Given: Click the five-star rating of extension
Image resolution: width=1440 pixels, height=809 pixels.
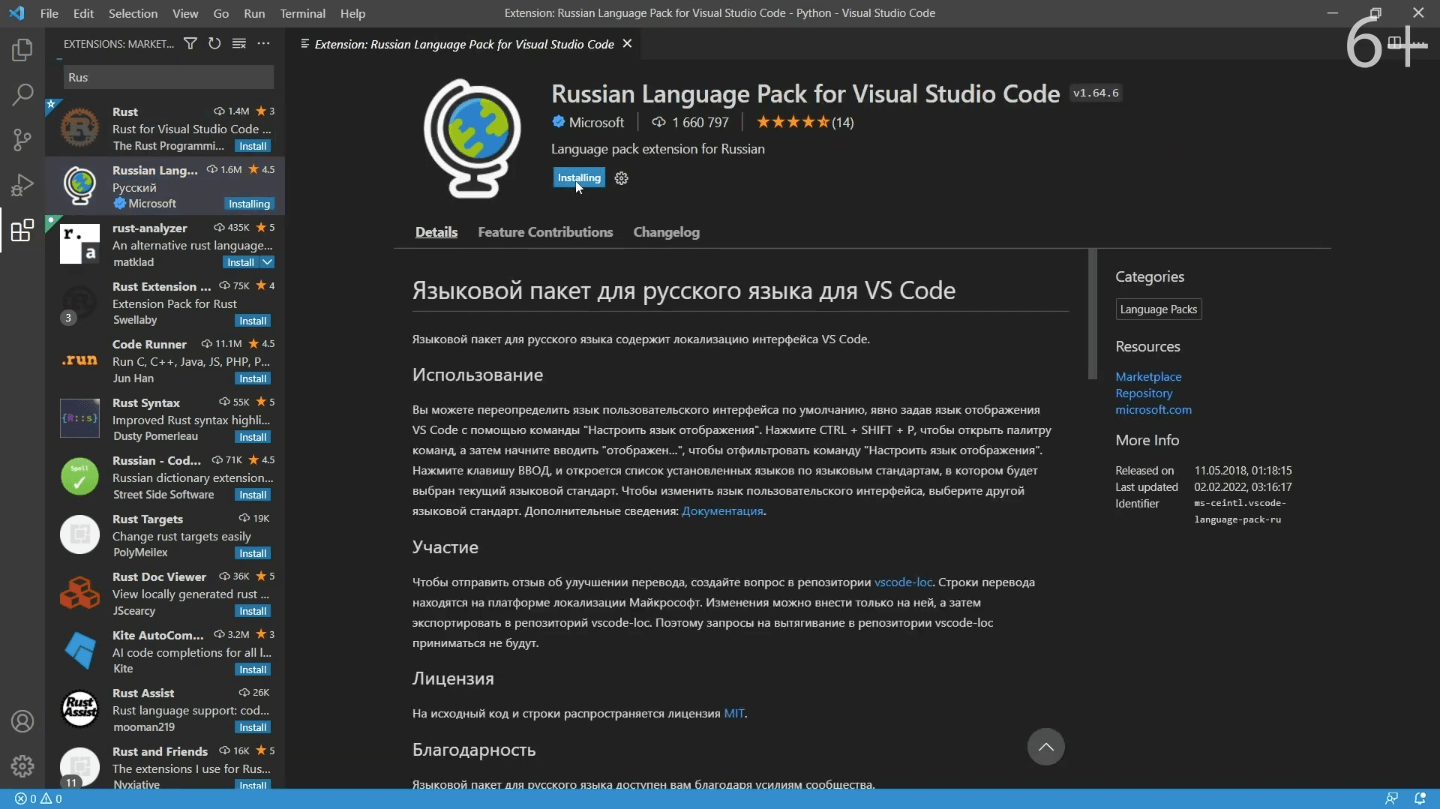Looking at the screenshot, I should coord(793,122).
